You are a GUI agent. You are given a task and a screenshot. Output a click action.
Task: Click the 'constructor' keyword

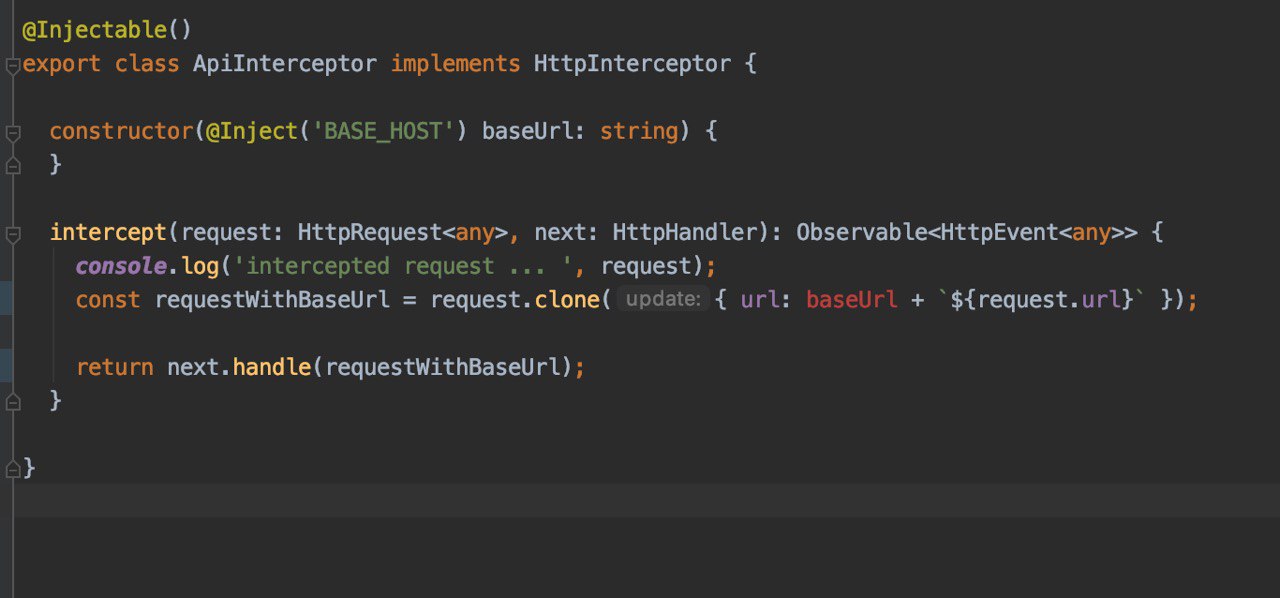(121, 131)
